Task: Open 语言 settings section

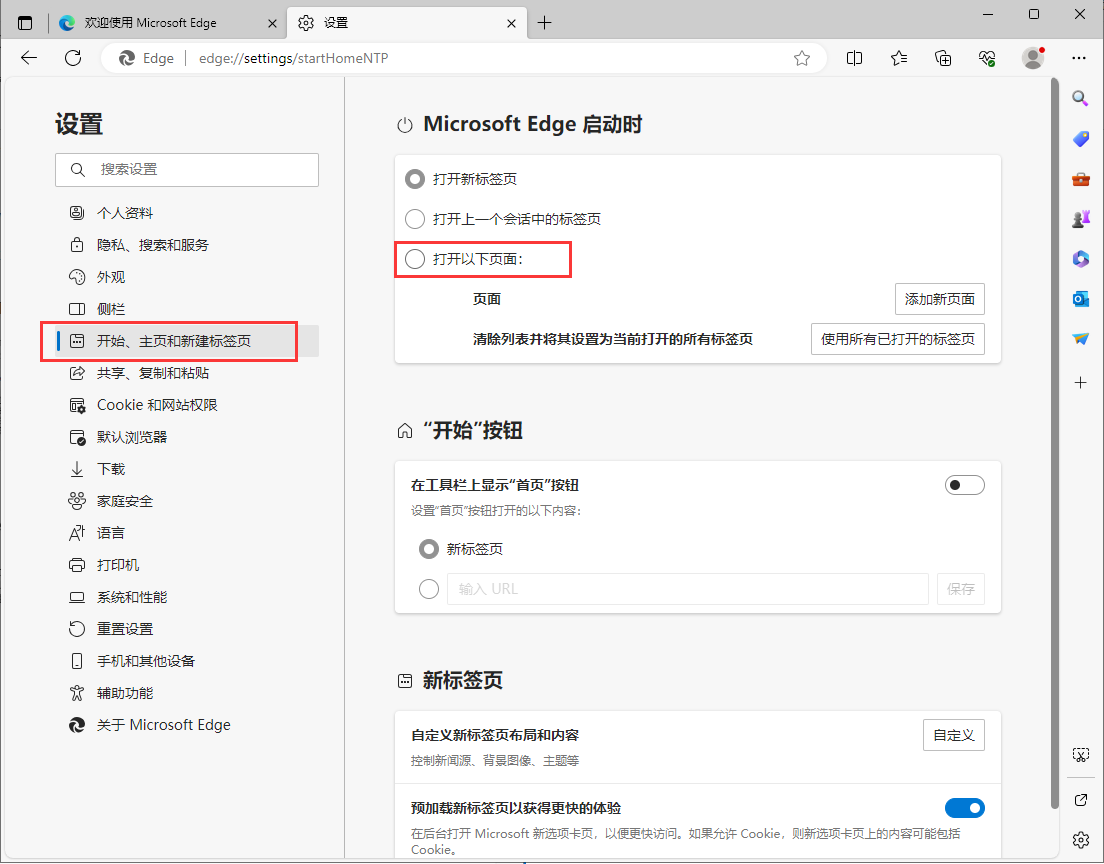Action: [187, 533]
